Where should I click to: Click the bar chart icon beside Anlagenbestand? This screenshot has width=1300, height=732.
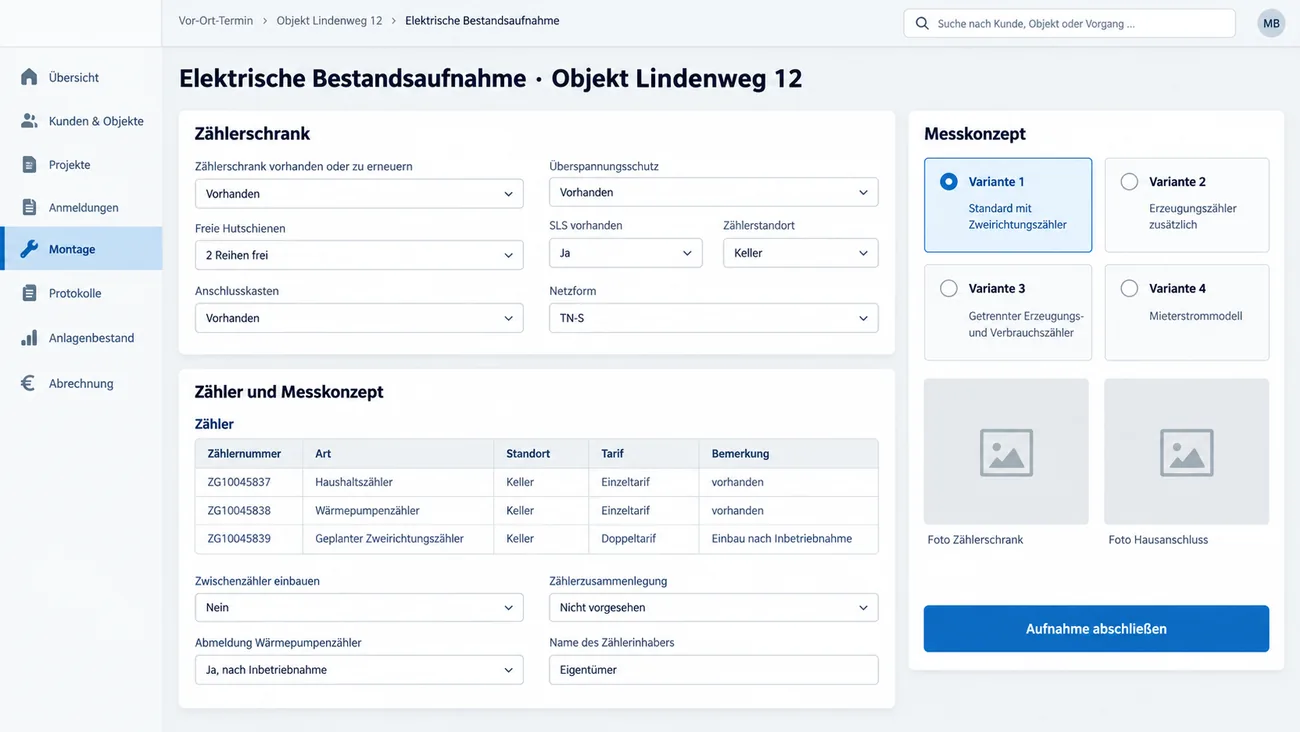point(29,338)
